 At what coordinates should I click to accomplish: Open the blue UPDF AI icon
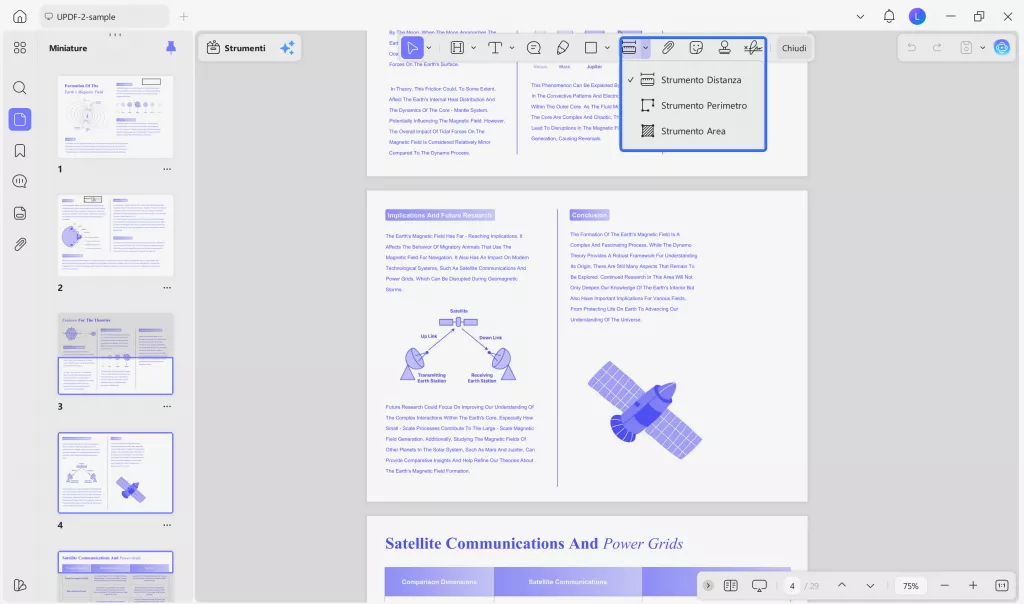(1002, 48)
